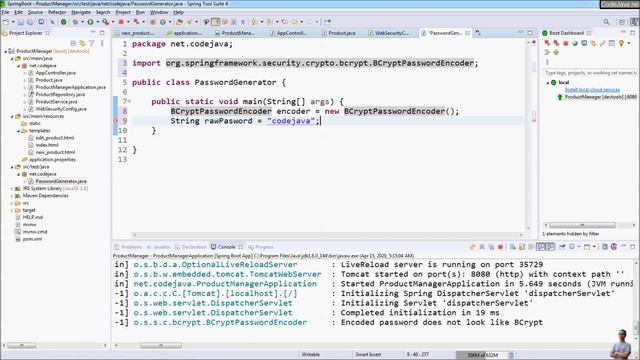Click Collapse All icon in Project Explorer
This screenshot has width=640, height=360.
click(x=73, y=43)
